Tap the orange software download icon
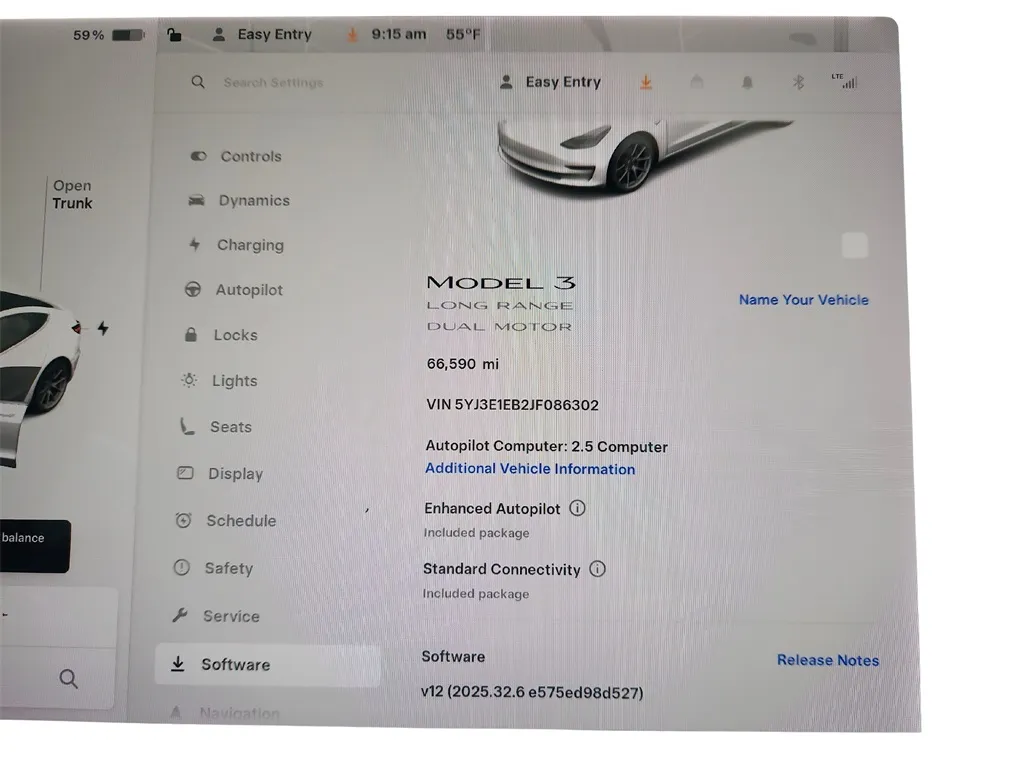 [646, 82]
